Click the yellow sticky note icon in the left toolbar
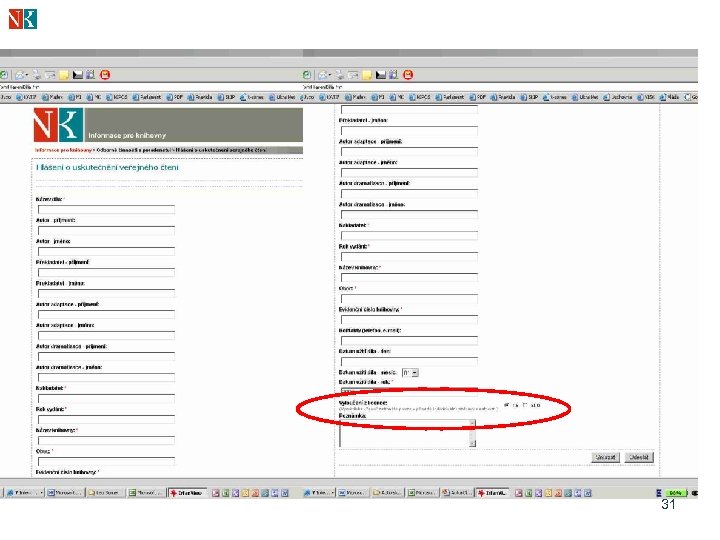The height and width of the screenshot is (540, 720). point(64,75)
